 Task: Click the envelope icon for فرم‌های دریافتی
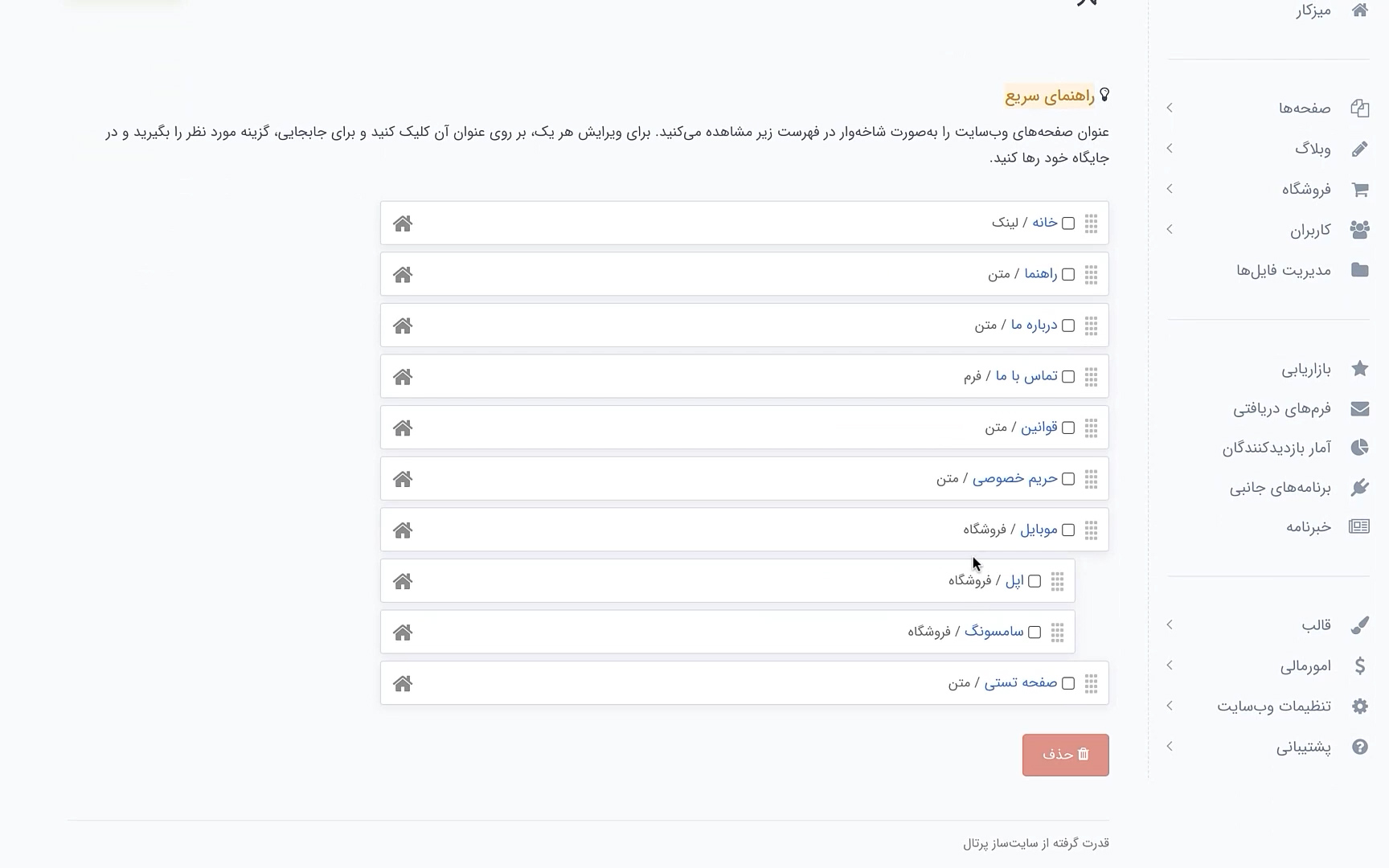pyautogui.click(x=1359, y=408)
